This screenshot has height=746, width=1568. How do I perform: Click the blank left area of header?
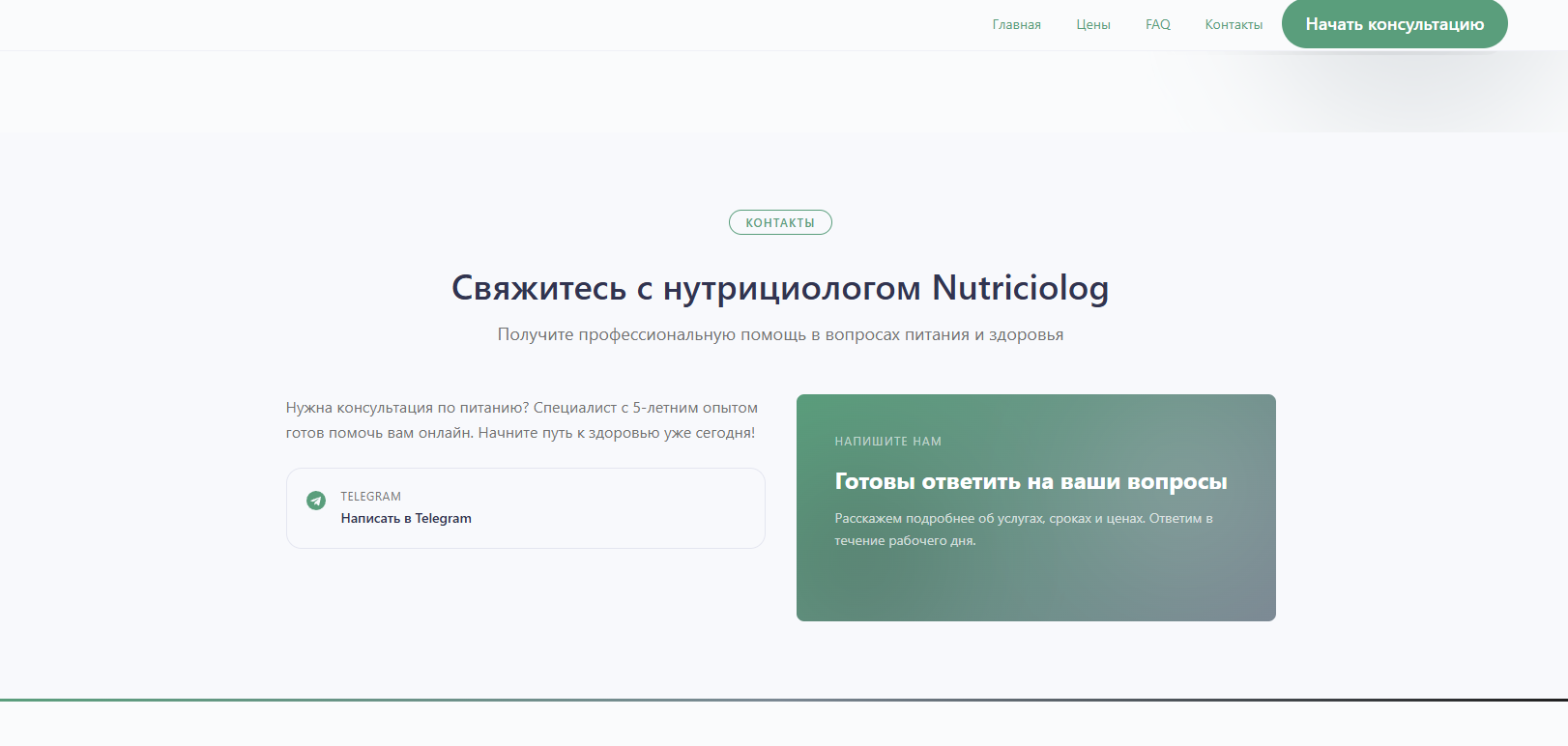387,25
